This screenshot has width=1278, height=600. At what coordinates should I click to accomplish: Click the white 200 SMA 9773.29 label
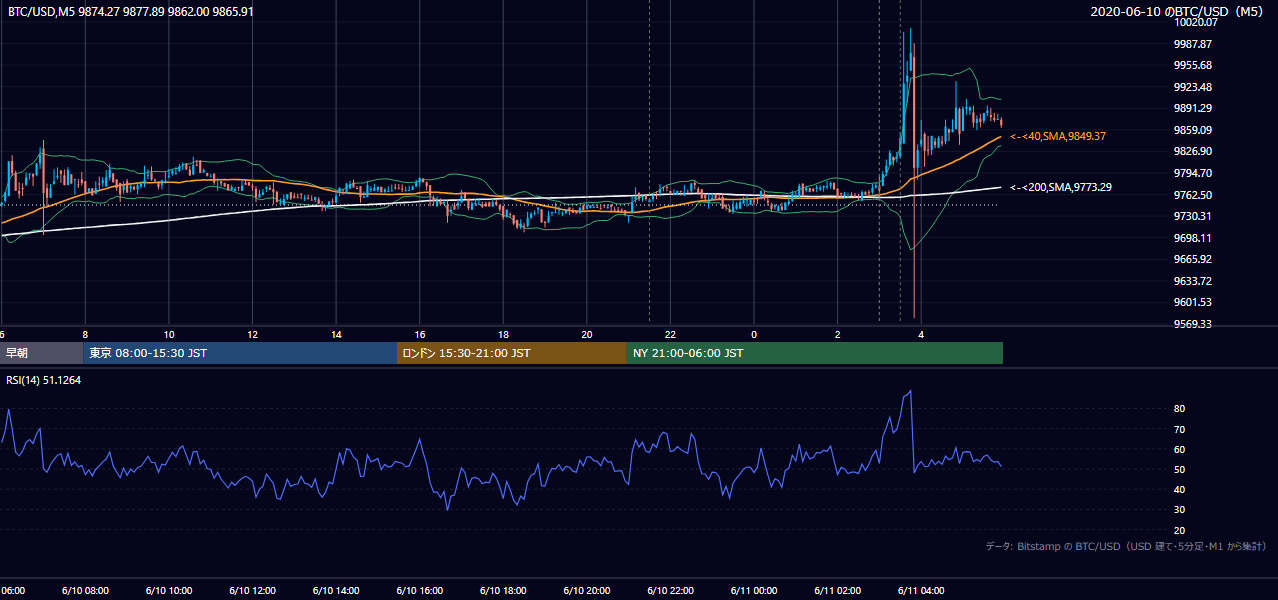[1061, 187]
